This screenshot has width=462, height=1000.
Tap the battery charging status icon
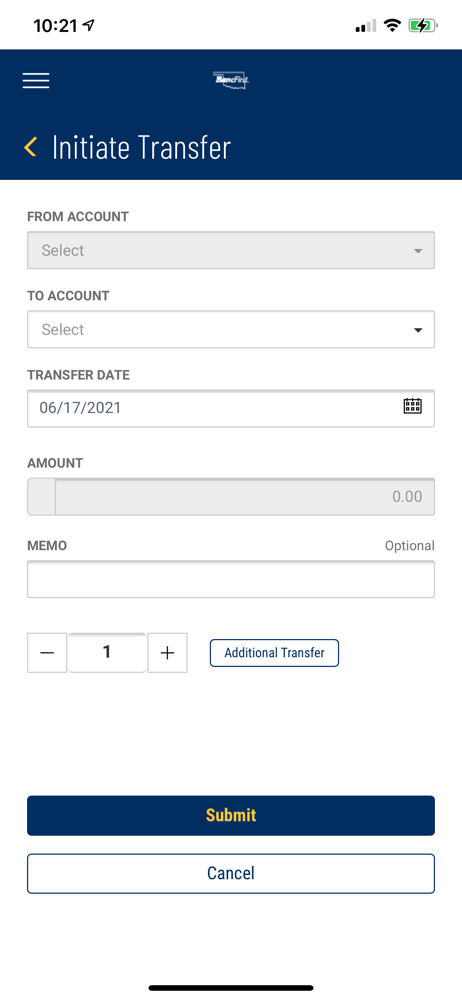tap(422, 26)
